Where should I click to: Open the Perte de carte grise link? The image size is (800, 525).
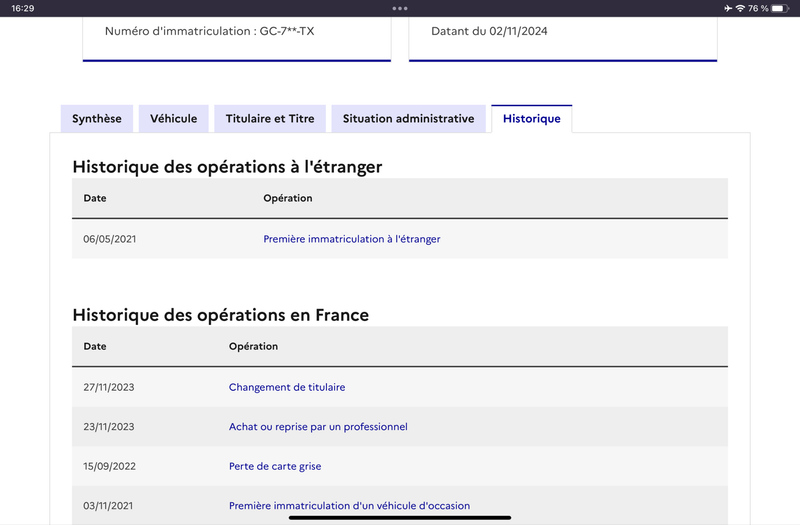pyautogui.click(x=275, y=466)
